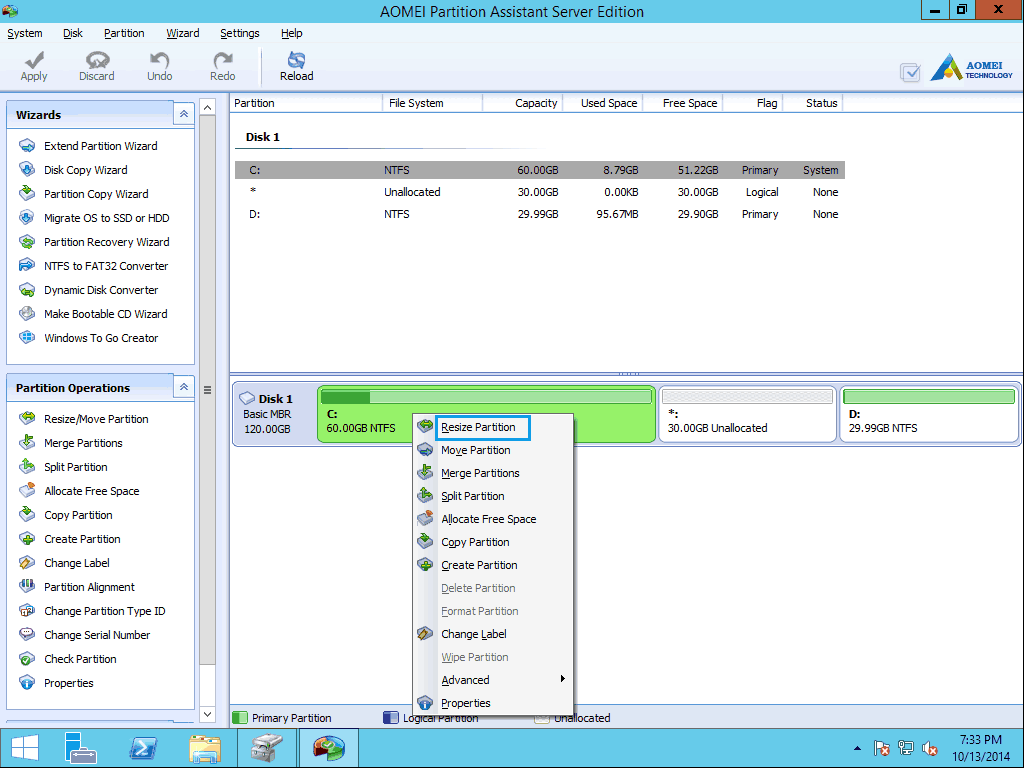
Task: Collapse the Wizards panel
Action: 184,114
